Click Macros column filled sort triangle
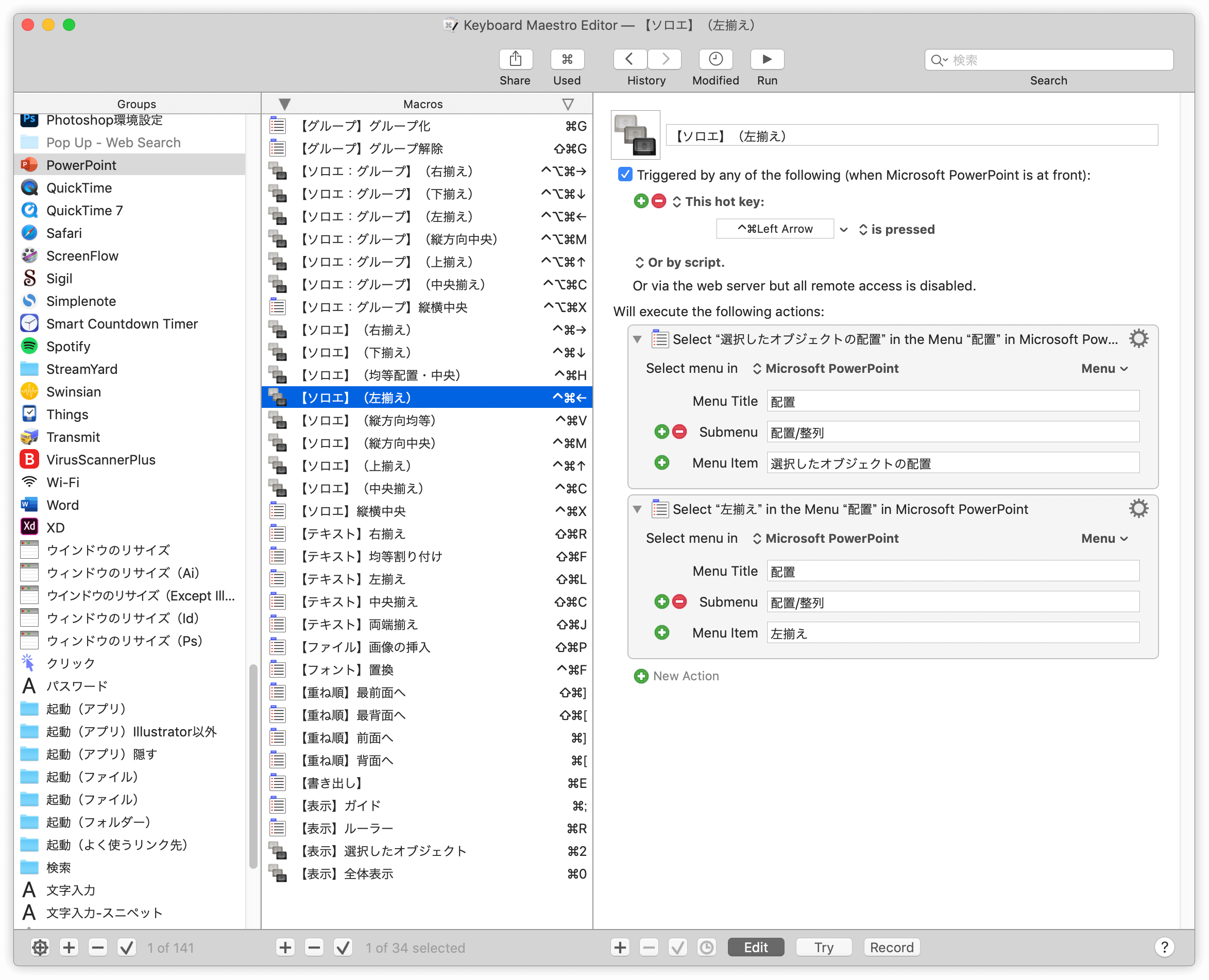 [284, 104]
